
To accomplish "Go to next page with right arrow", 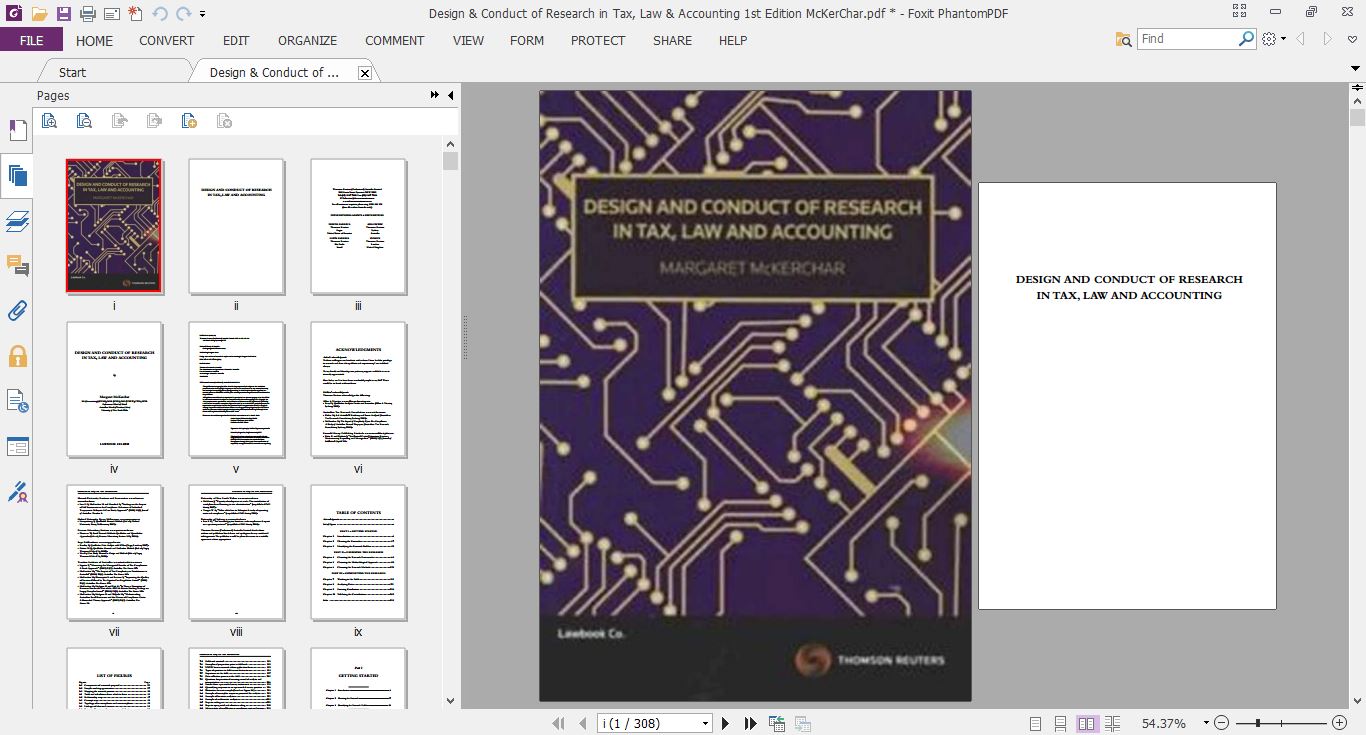I will (726, 723).
